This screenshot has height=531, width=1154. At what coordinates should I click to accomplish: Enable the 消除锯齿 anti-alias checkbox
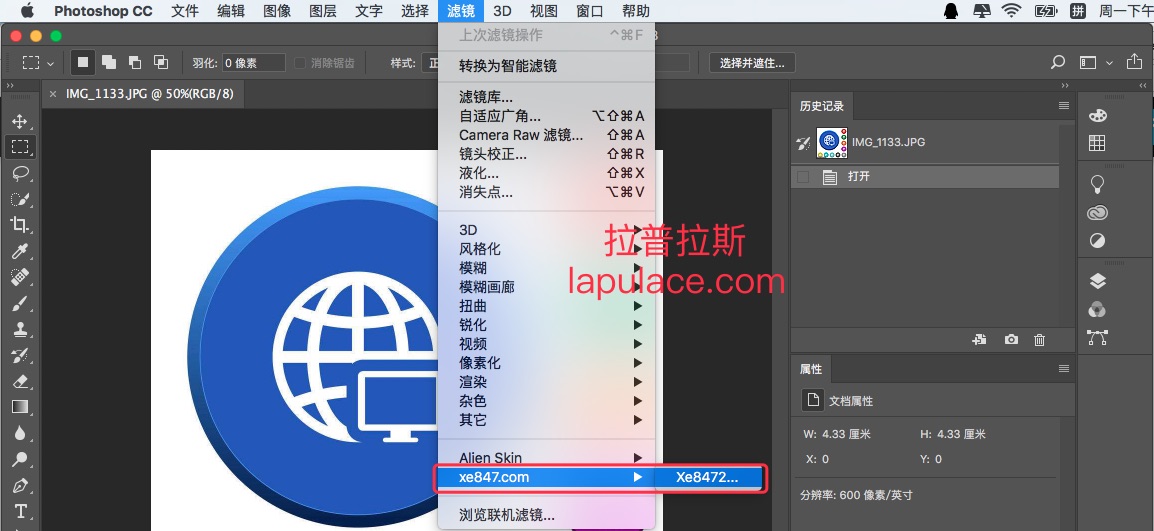click(x=300, y=63)
